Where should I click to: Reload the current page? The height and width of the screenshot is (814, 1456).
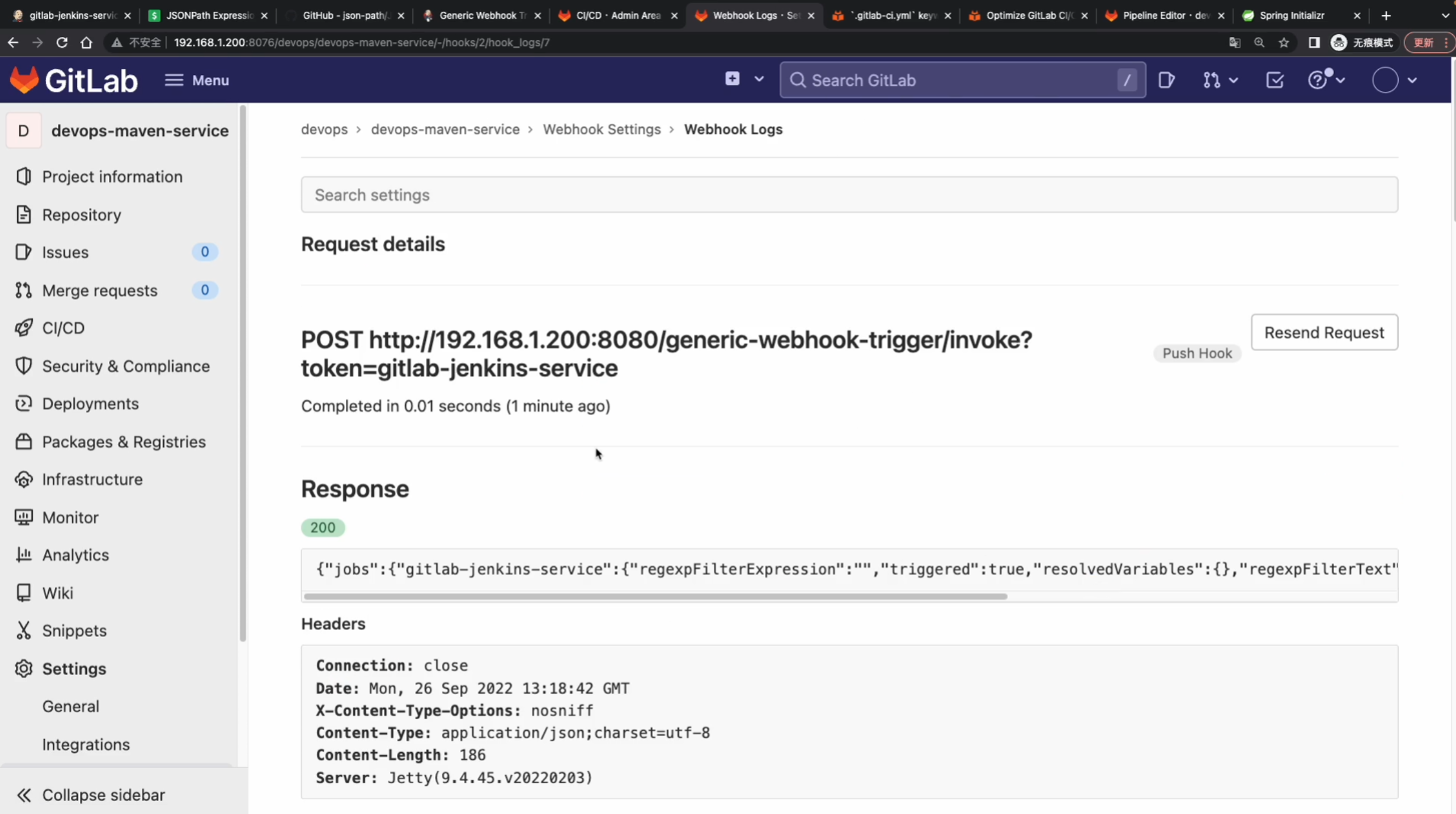pos(62,43)
